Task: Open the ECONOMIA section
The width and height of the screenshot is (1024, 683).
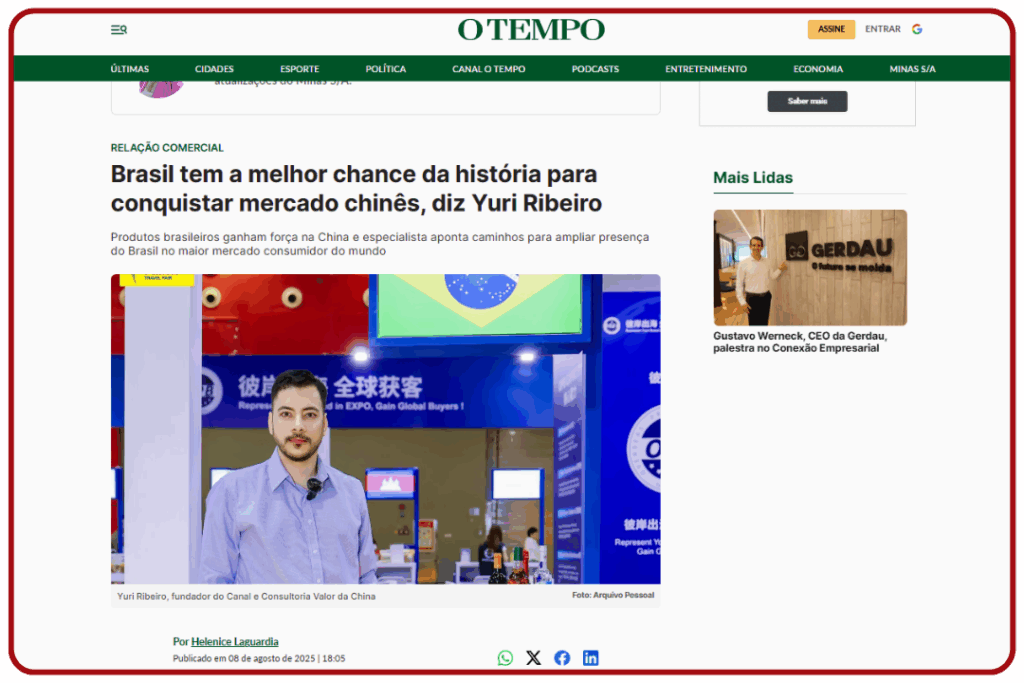Action: pyautogui.click(x=818, y=69)
